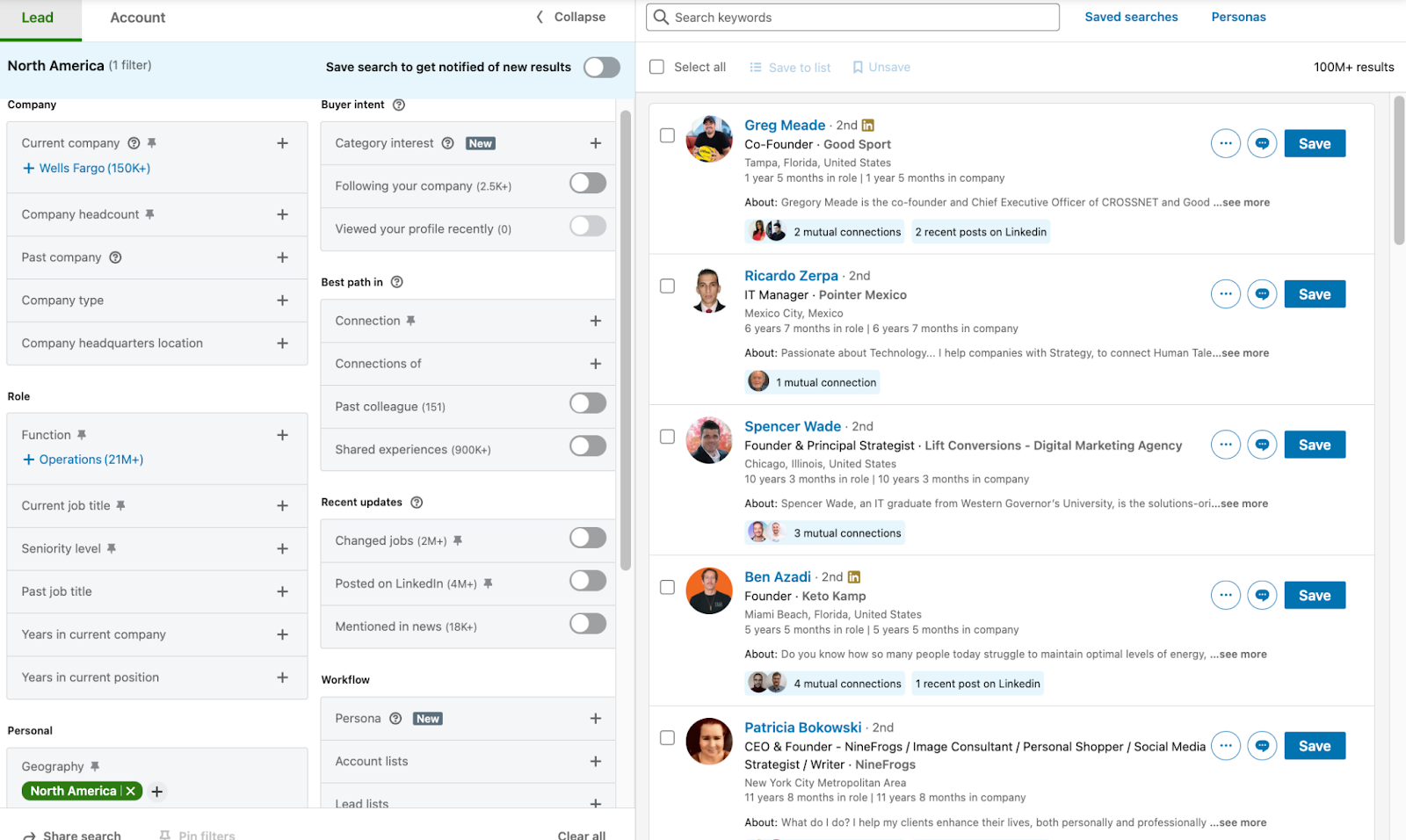1406x840 pixels.
Task: Save Patricia Bokowski as a lead
Action: (x=1314, y=746)
